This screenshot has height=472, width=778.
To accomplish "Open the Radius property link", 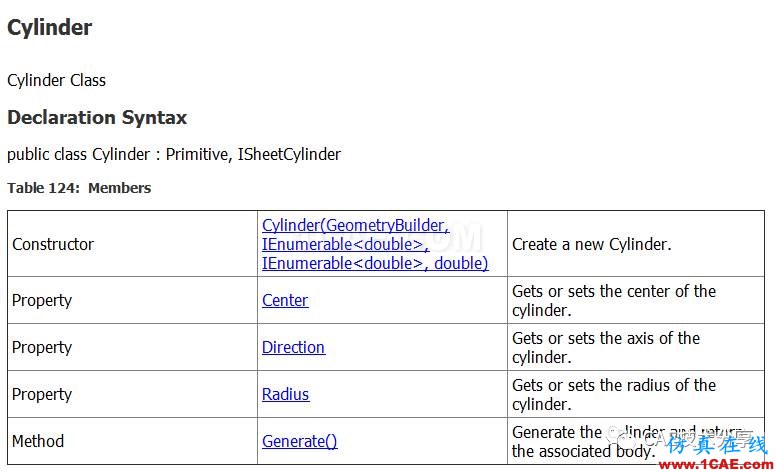I will coord(285,394).
